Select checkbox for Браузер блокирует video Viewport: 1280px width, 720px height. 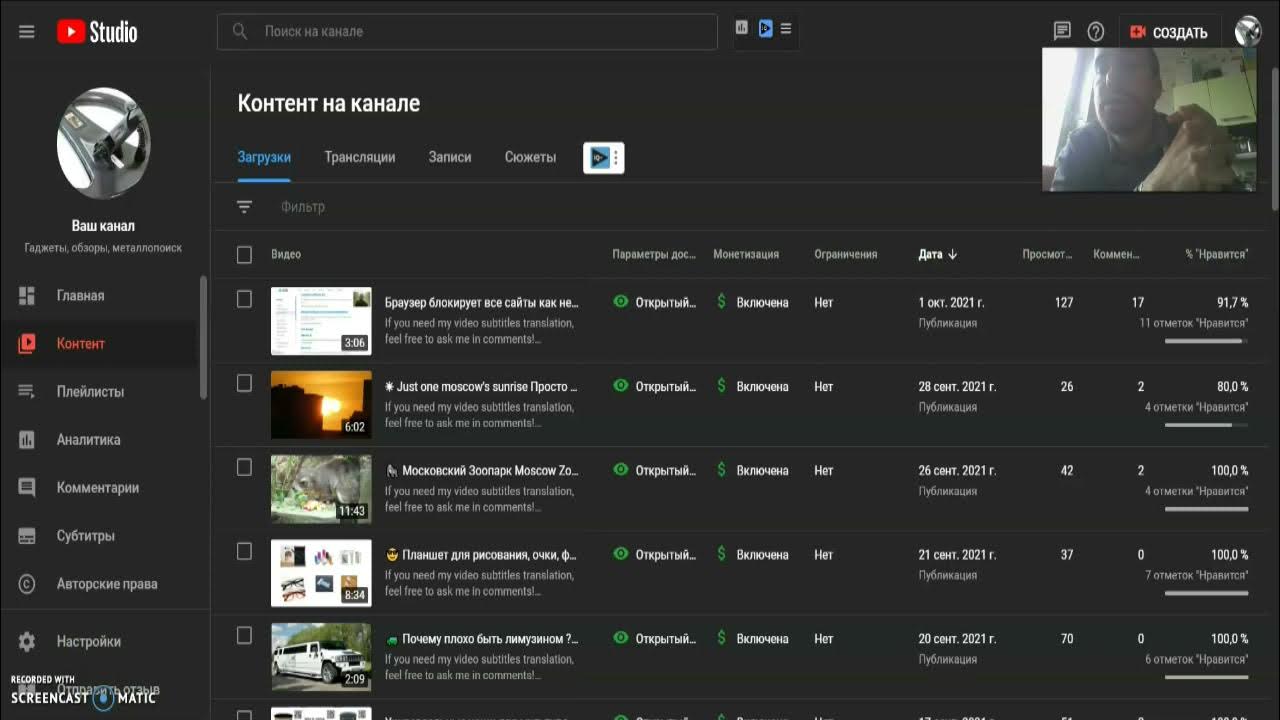pyautogui.click(x=244, y=300)
